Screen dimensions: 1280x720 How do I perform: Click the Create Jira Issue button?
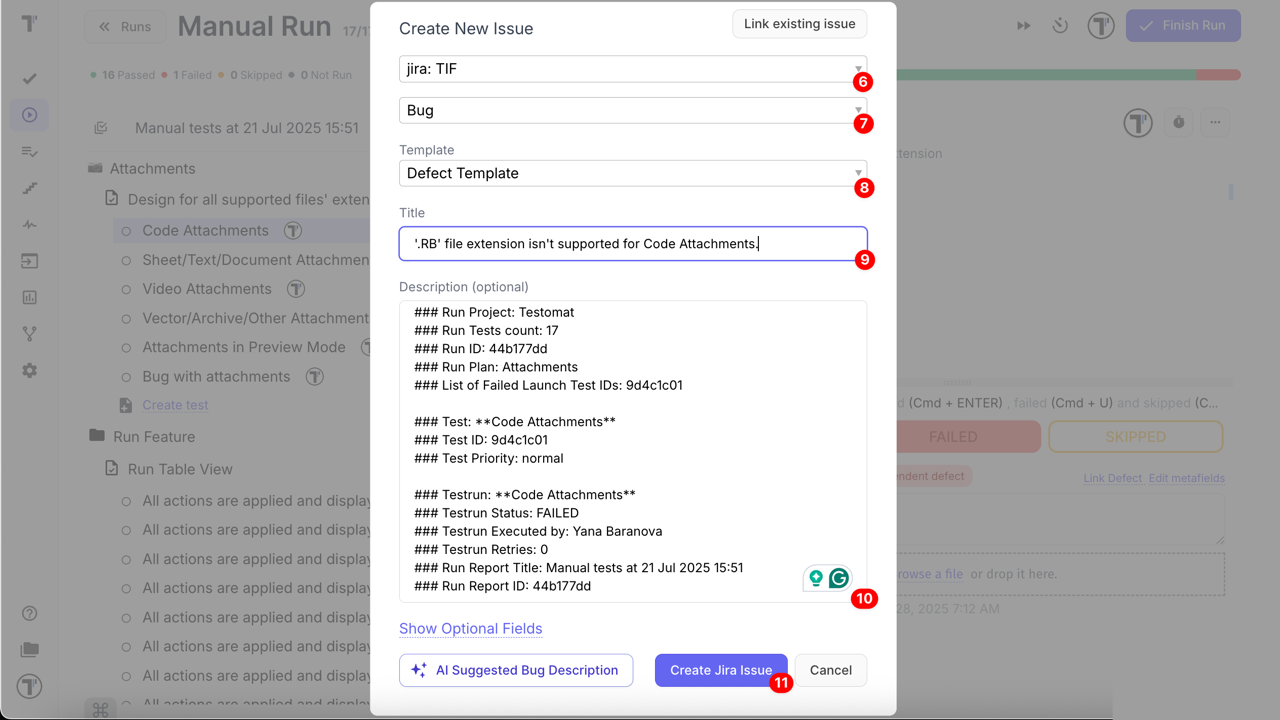click(x=721, y=670)
